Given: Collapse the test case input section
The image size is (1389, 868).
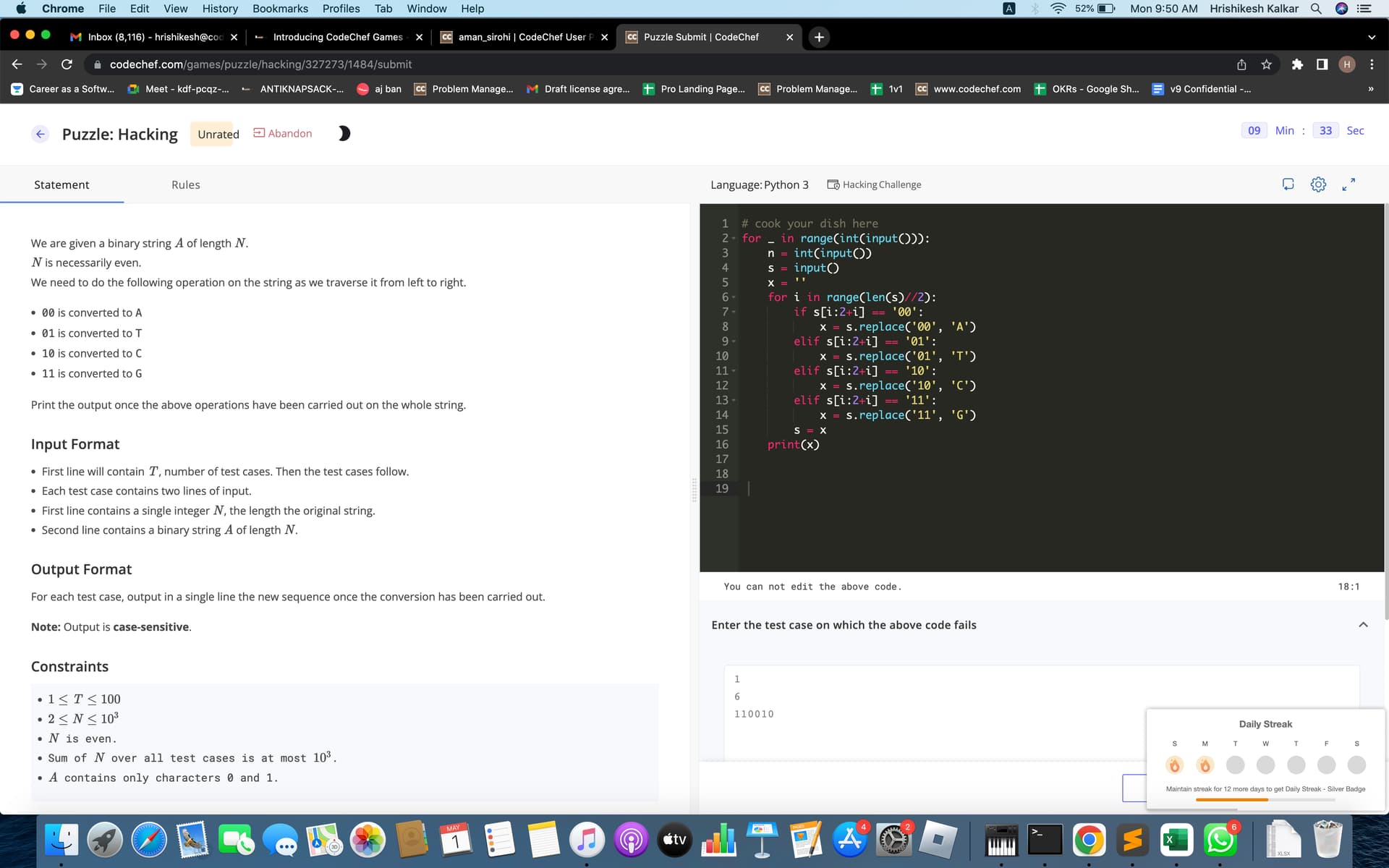Looking at the screenshot, I should (1363, 624).
